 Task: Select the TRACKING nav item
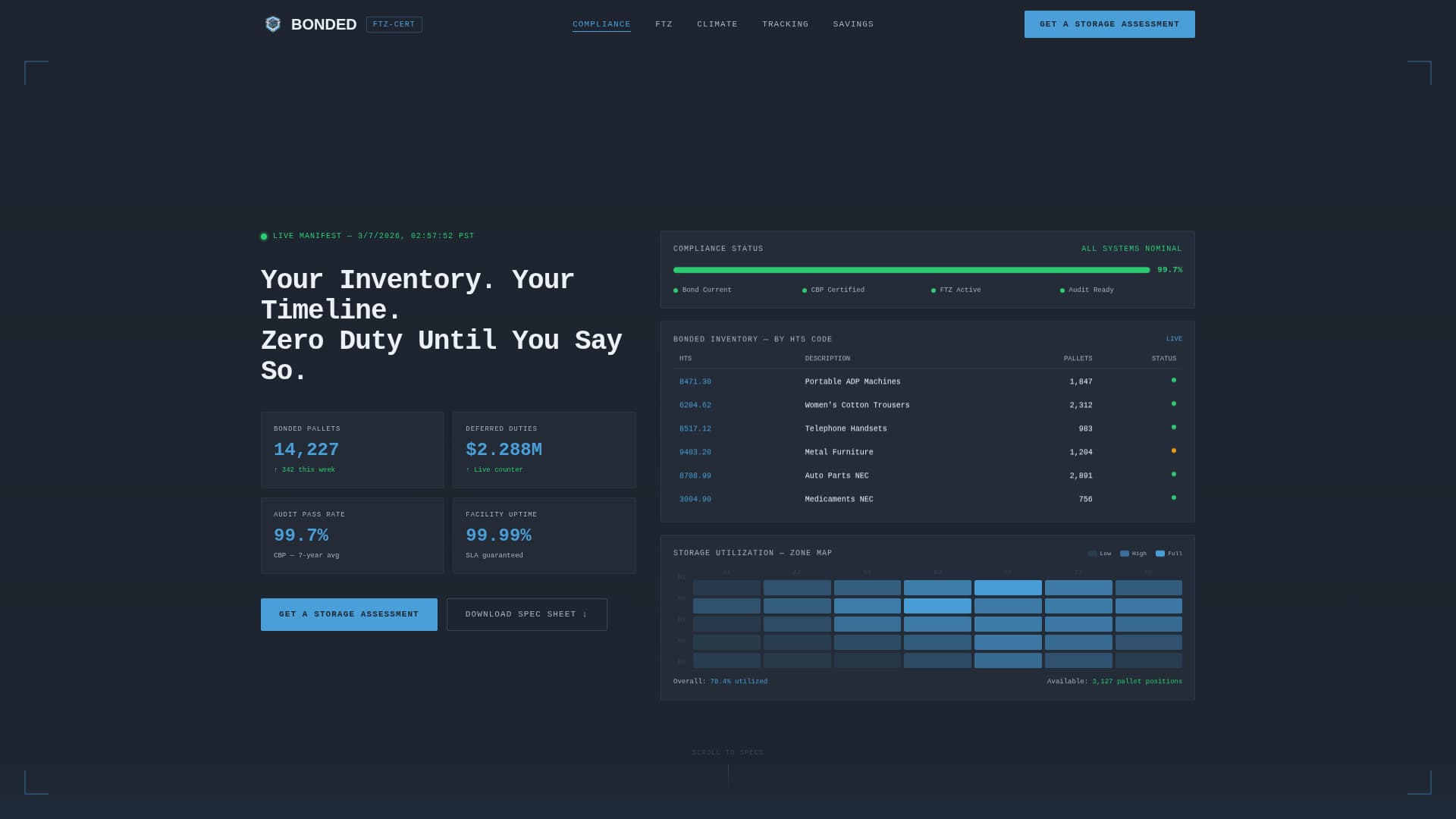785,24
